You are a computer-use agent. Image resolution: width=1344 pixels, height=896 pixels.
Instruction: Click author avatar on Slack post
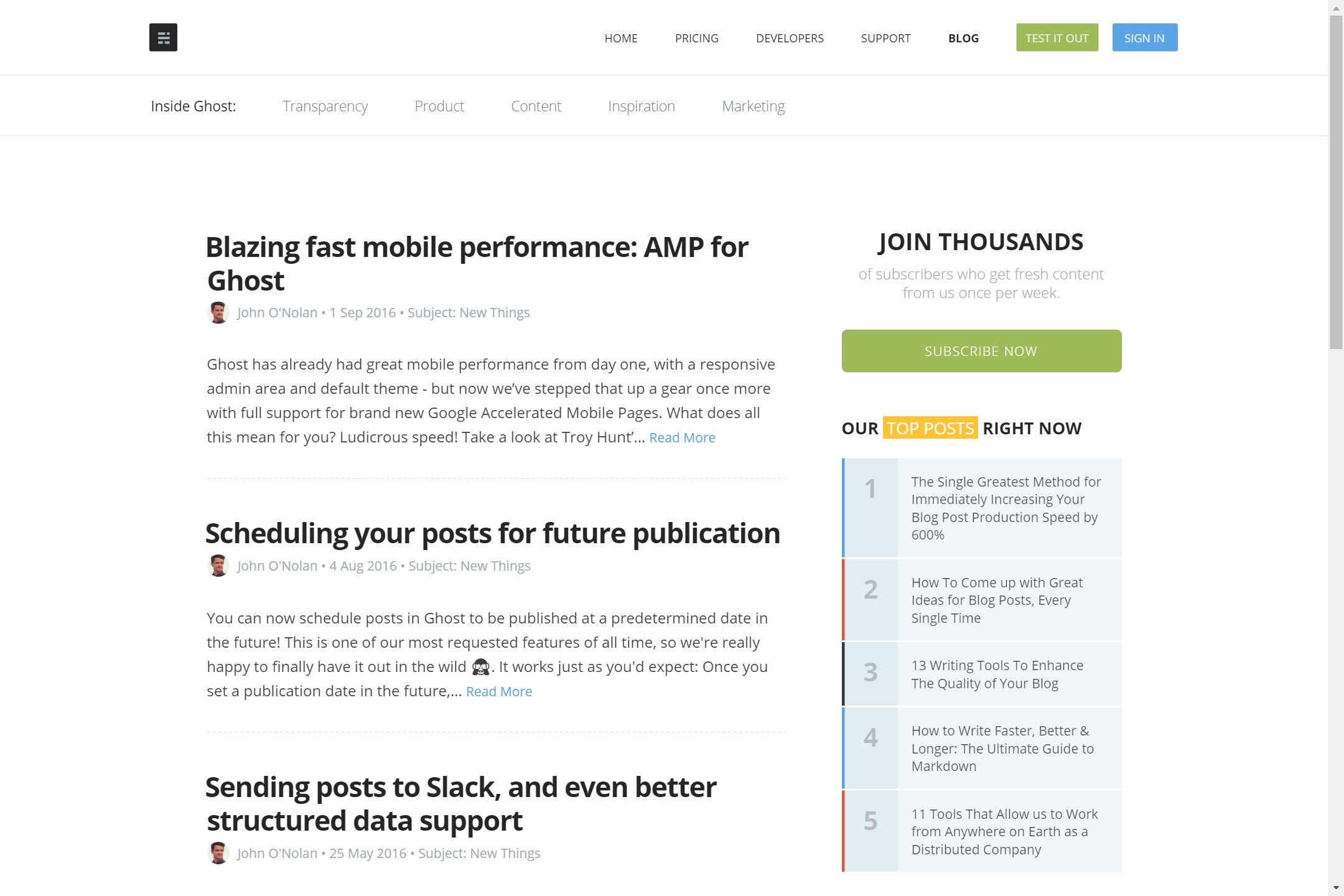point(218,853)
